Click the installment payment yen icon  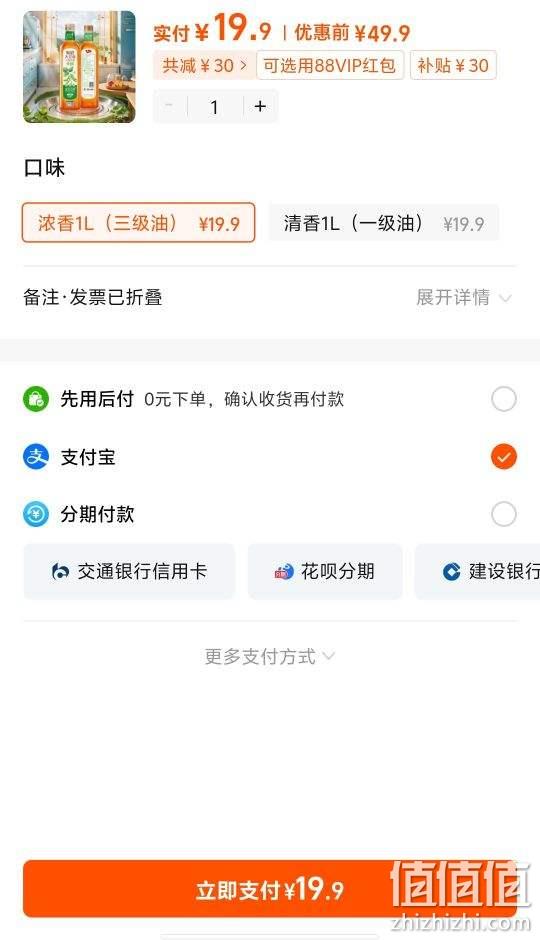tap(36, 514)
